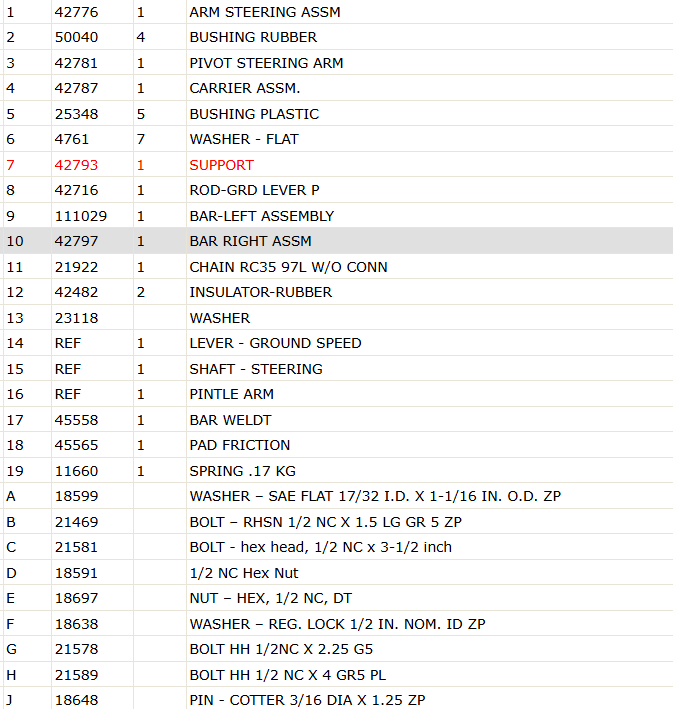Select the ROD-GRD LEVER P row

(x=336, y=190)
